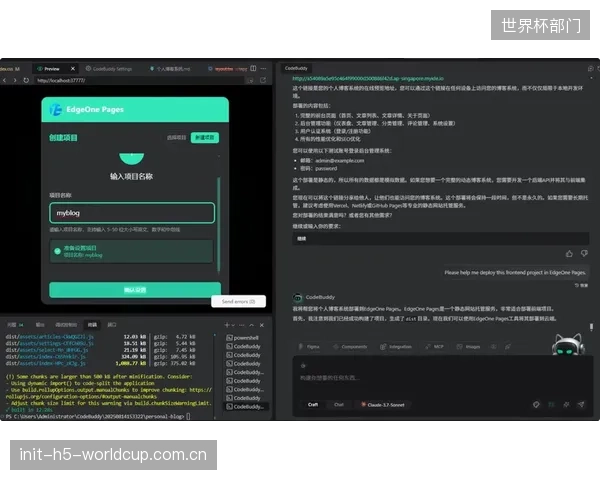The width and height of the screenshot is (600, 480).
Task: Select the green 新建项目 option
Action: tap(205, 137)
